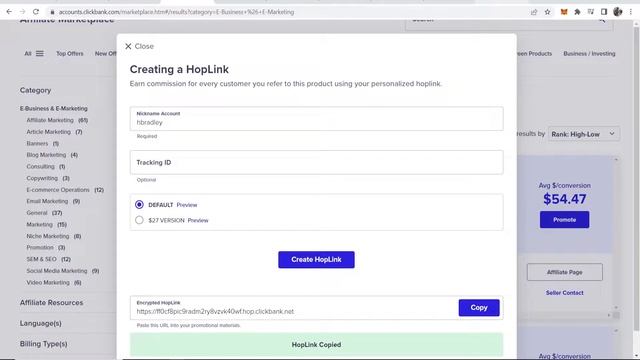Preview the DEFAULT landing page
The width and height of the screenshot is (640, 360).
tap(187, 205)
